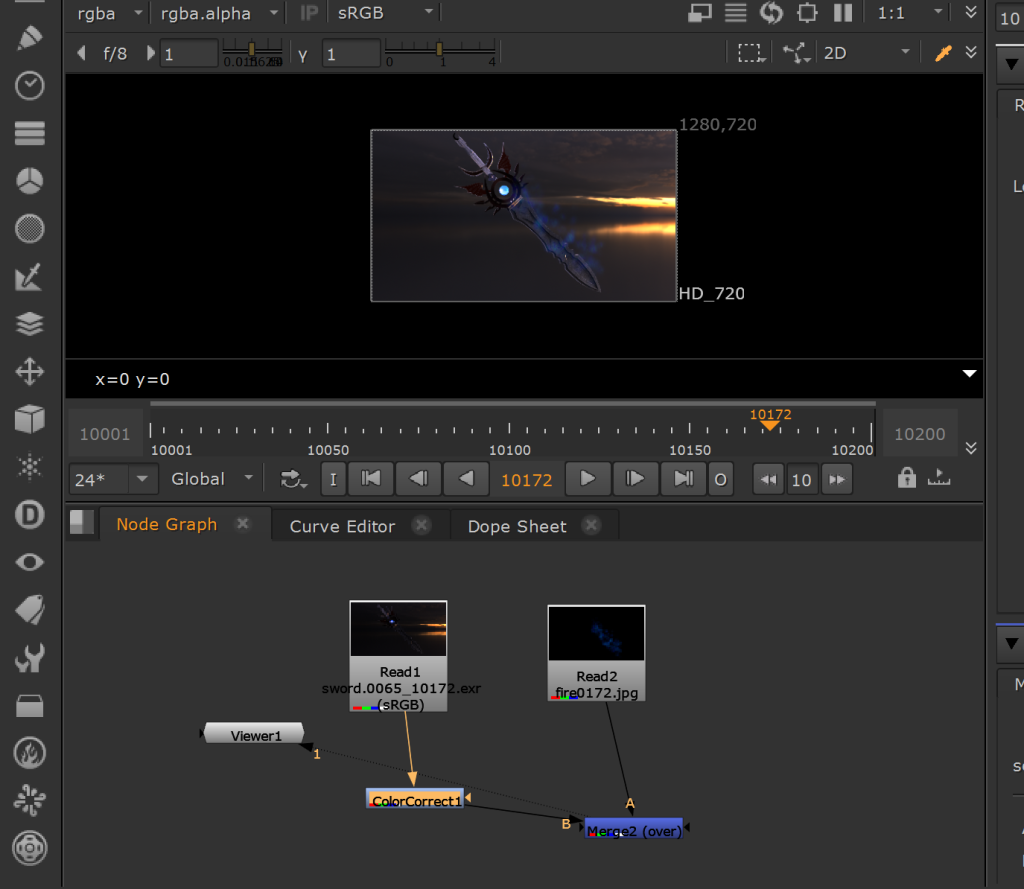Close the Dope Sheet tab
Image resolution: width=1024 pixels, height=889 pixels.
[592, 525]
